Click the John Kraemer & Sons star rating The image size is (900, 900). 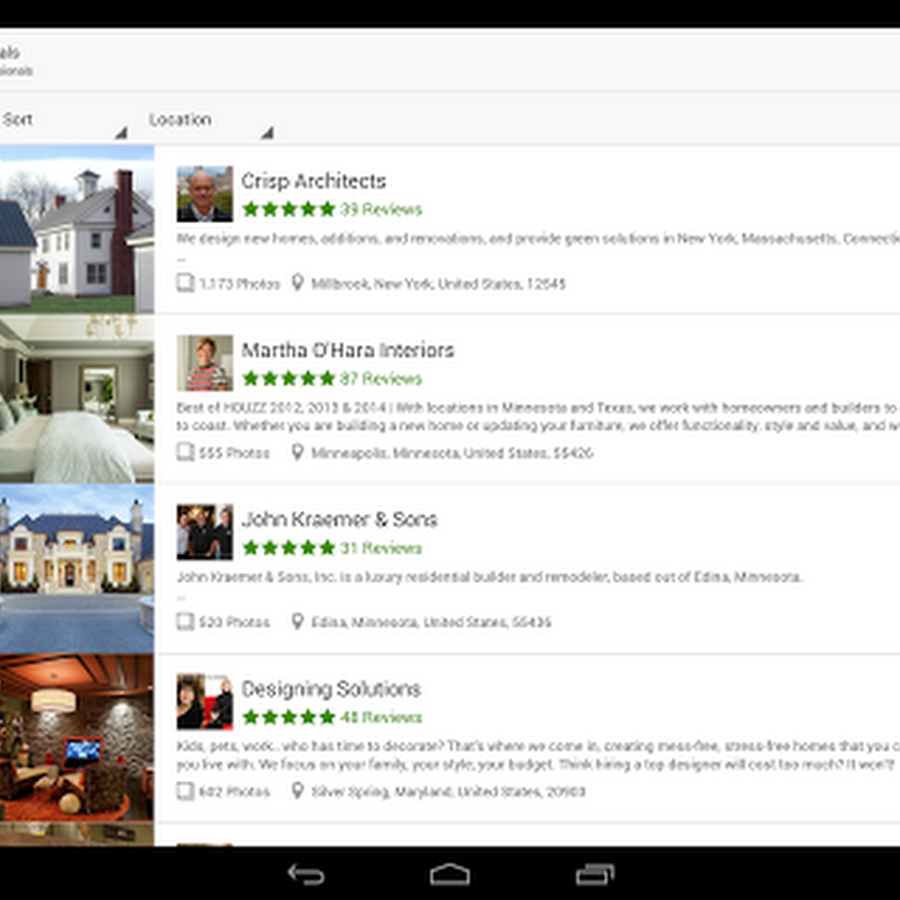pos(289,548)
